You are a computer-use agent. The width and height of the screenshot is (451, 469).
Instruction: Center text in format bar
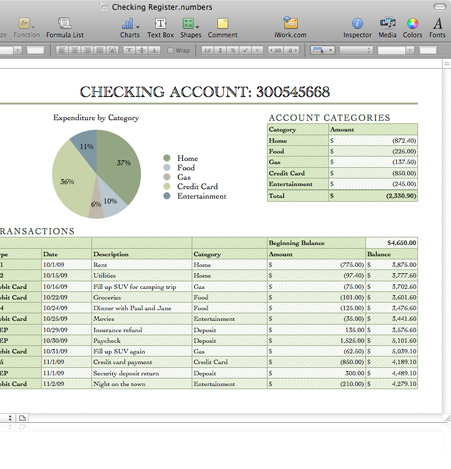tap(75, 50)
